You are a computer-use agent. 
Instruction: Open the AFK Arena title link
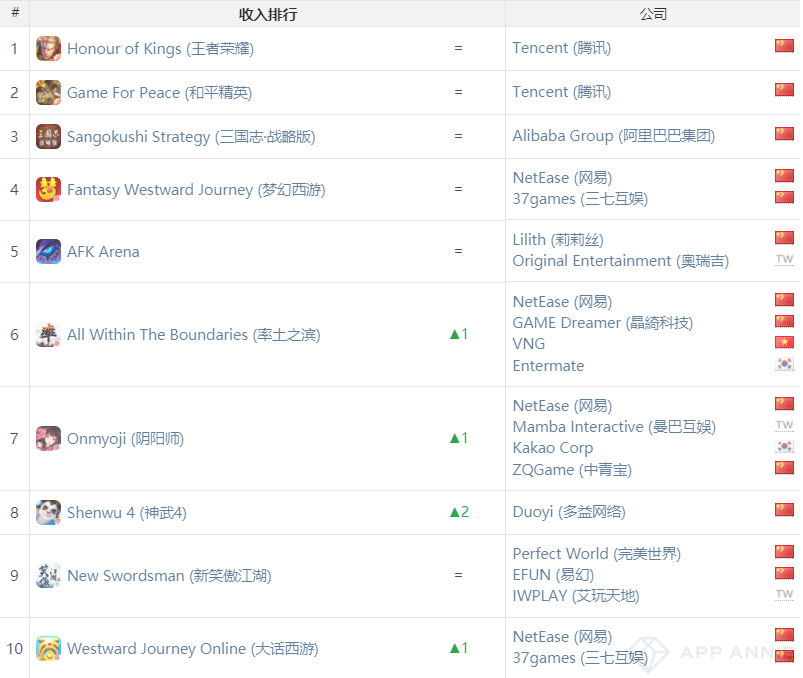click(103, 252)
